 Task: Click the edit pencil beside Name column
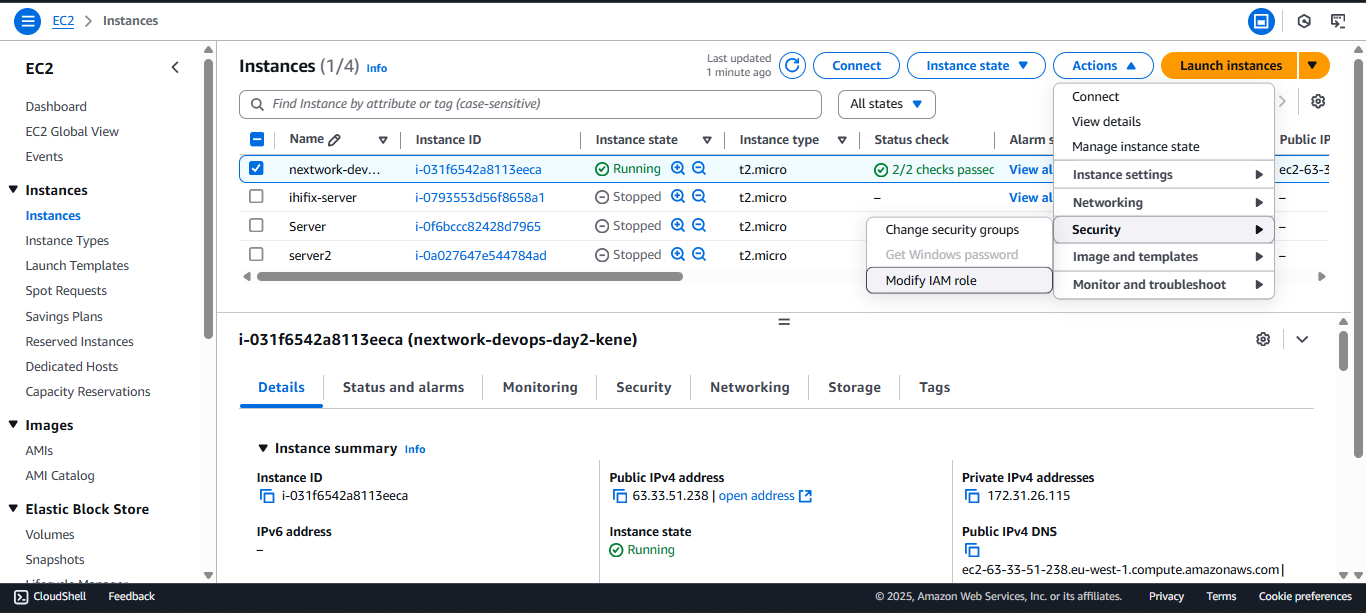334,140
